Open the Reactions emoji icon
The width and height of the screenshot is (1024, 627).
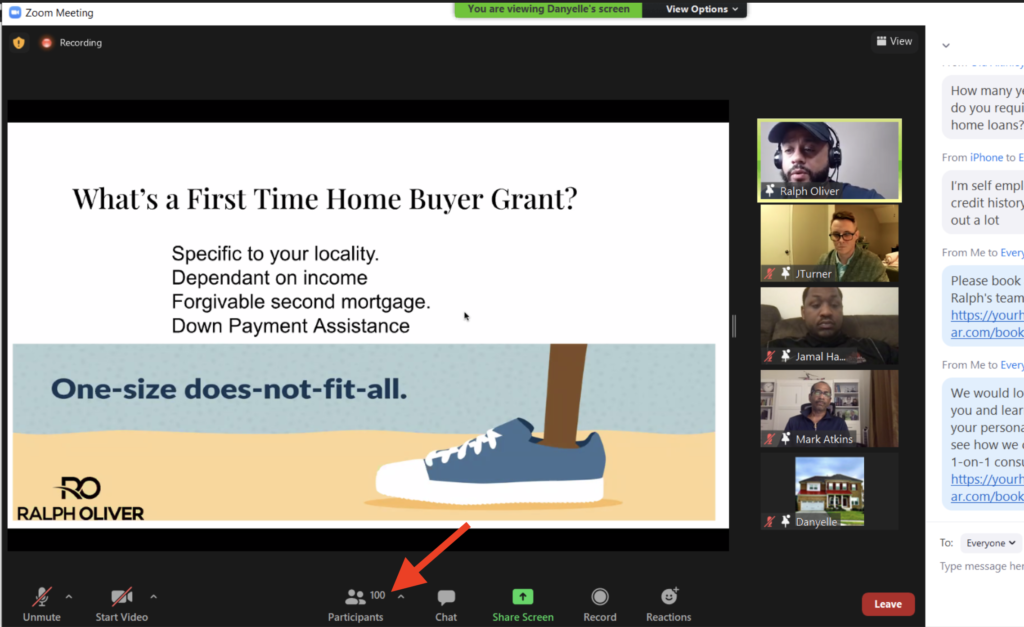669,597
